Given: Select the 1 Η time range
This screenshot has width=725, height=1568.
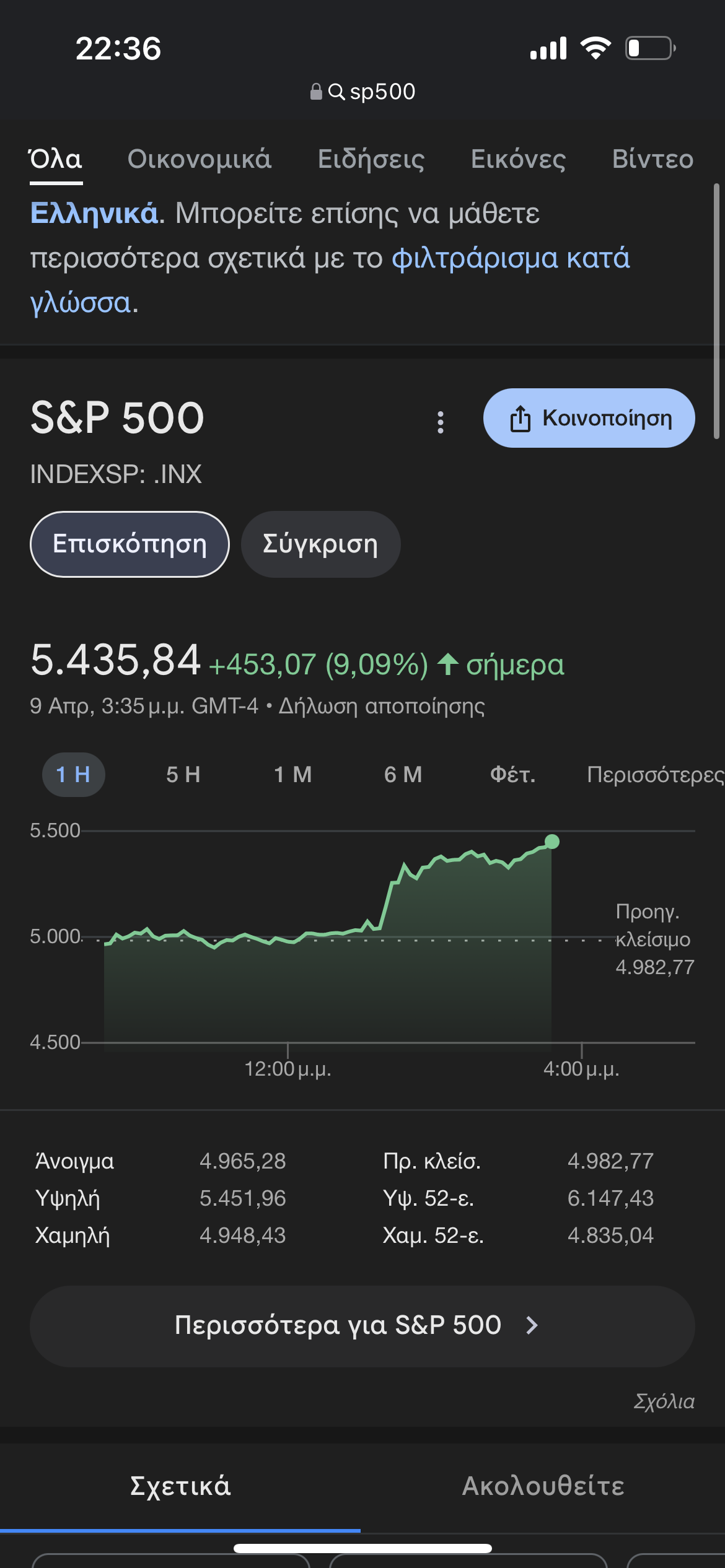Looking at the screenshot, I should click(x=73, y=775).
